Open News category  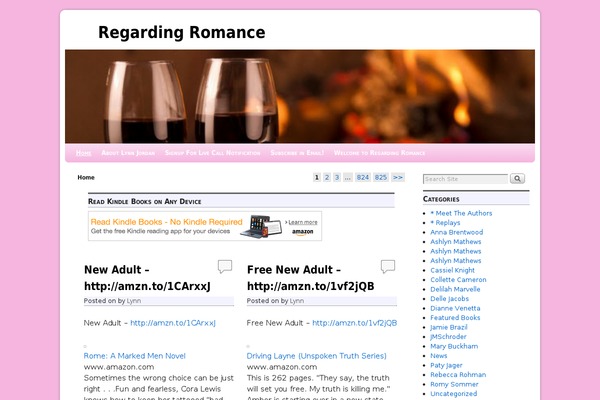pos(439,356)
